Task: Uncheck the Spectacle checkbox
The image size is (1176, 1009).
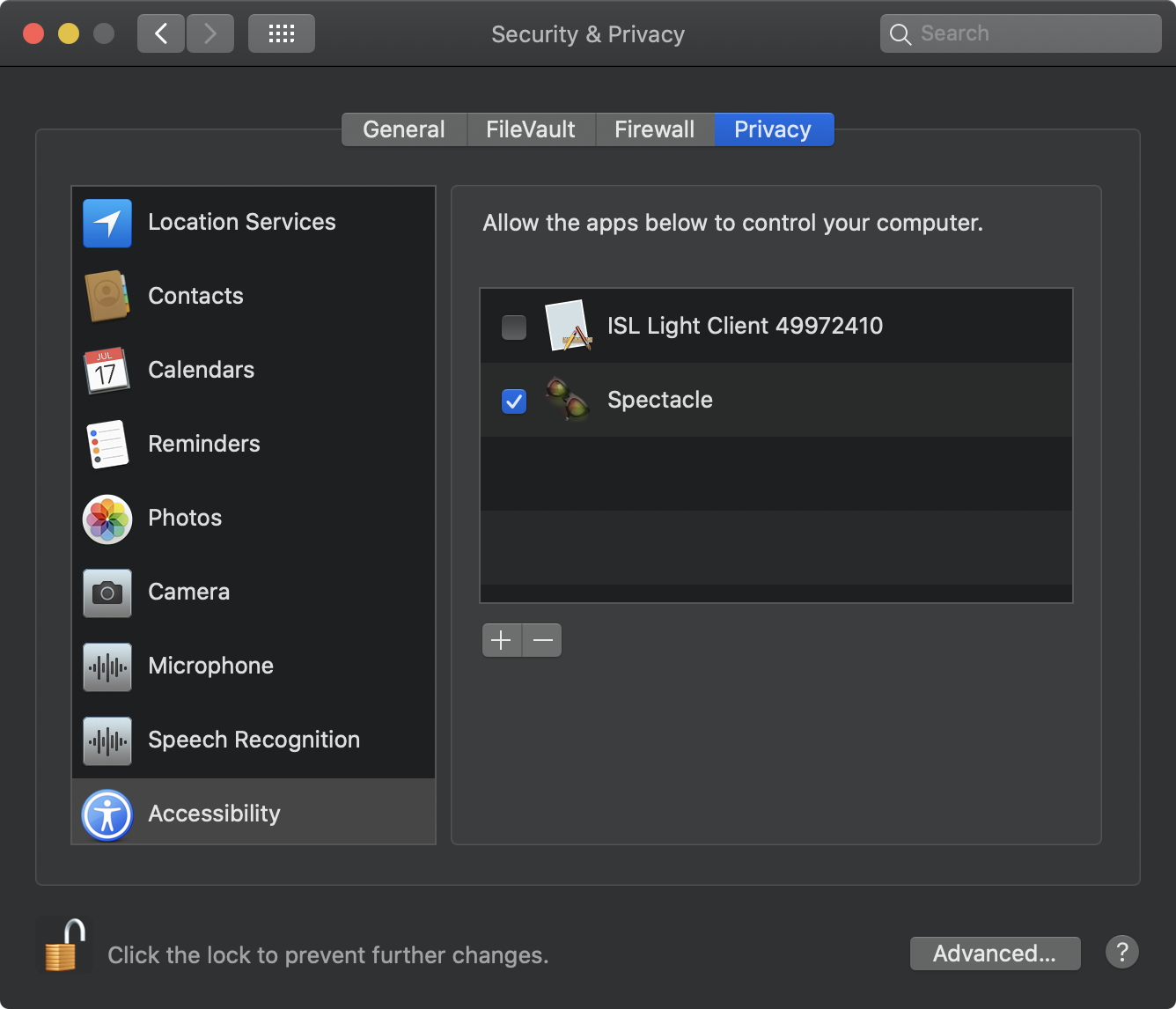Action: (514, 401)
